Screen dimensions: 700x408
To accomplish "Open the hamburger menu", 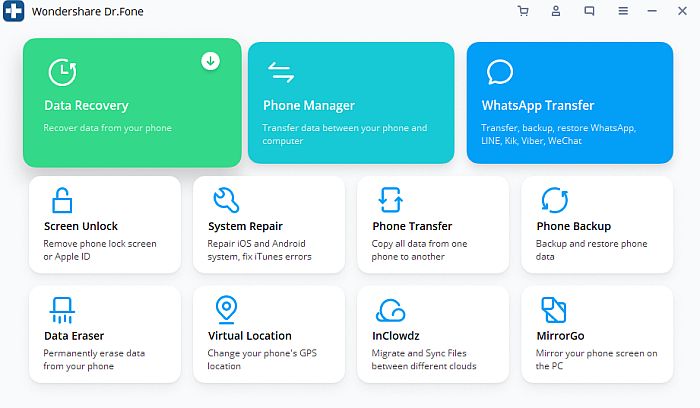I will [623, 11].
